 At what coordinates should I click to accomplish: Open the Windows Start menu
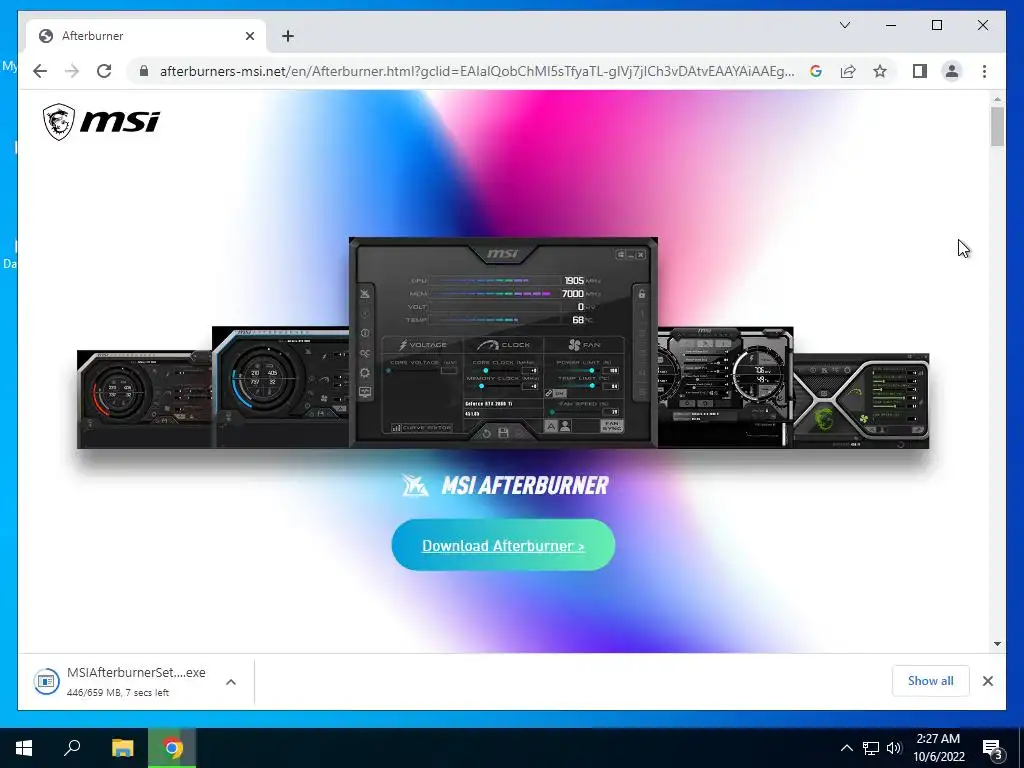(x=24, y=748)
